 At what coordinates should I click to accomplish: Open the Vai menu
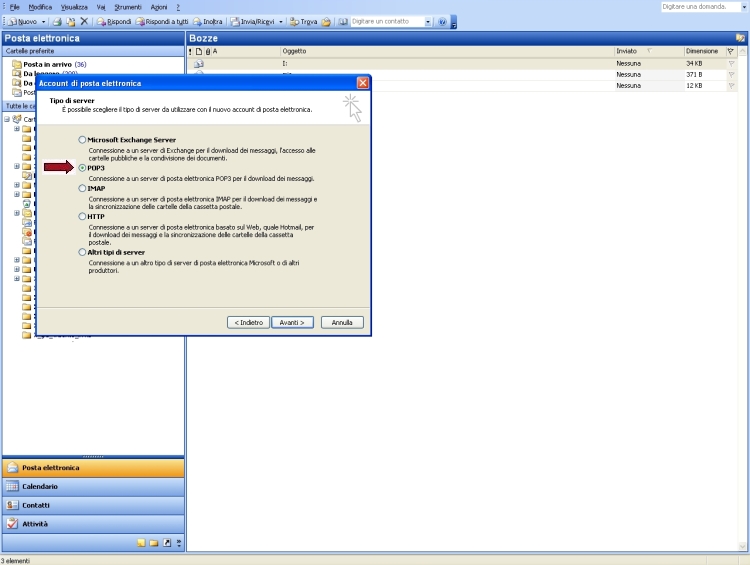[x=101, y=7]
